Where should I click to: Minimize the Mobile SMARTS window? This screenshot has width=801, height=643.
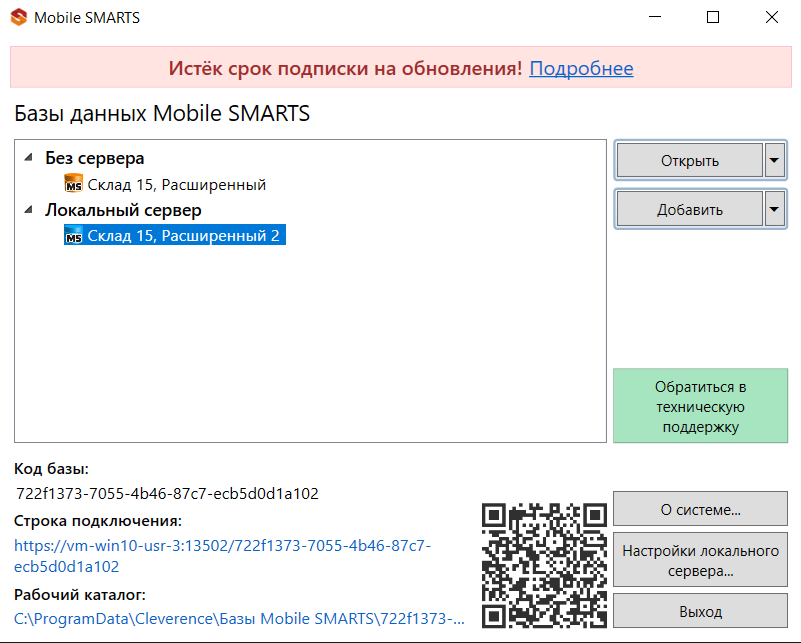pos(655,17)
